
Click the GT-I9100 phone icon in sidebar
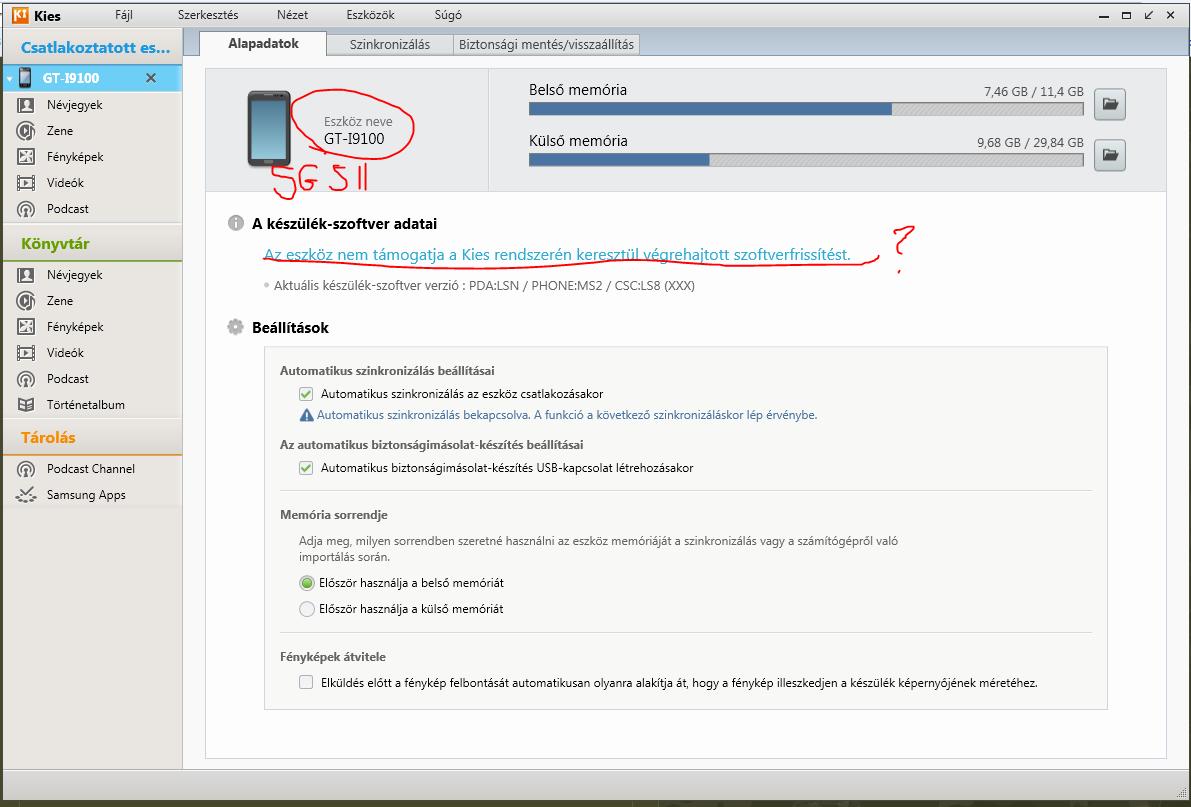click(25, 78)
